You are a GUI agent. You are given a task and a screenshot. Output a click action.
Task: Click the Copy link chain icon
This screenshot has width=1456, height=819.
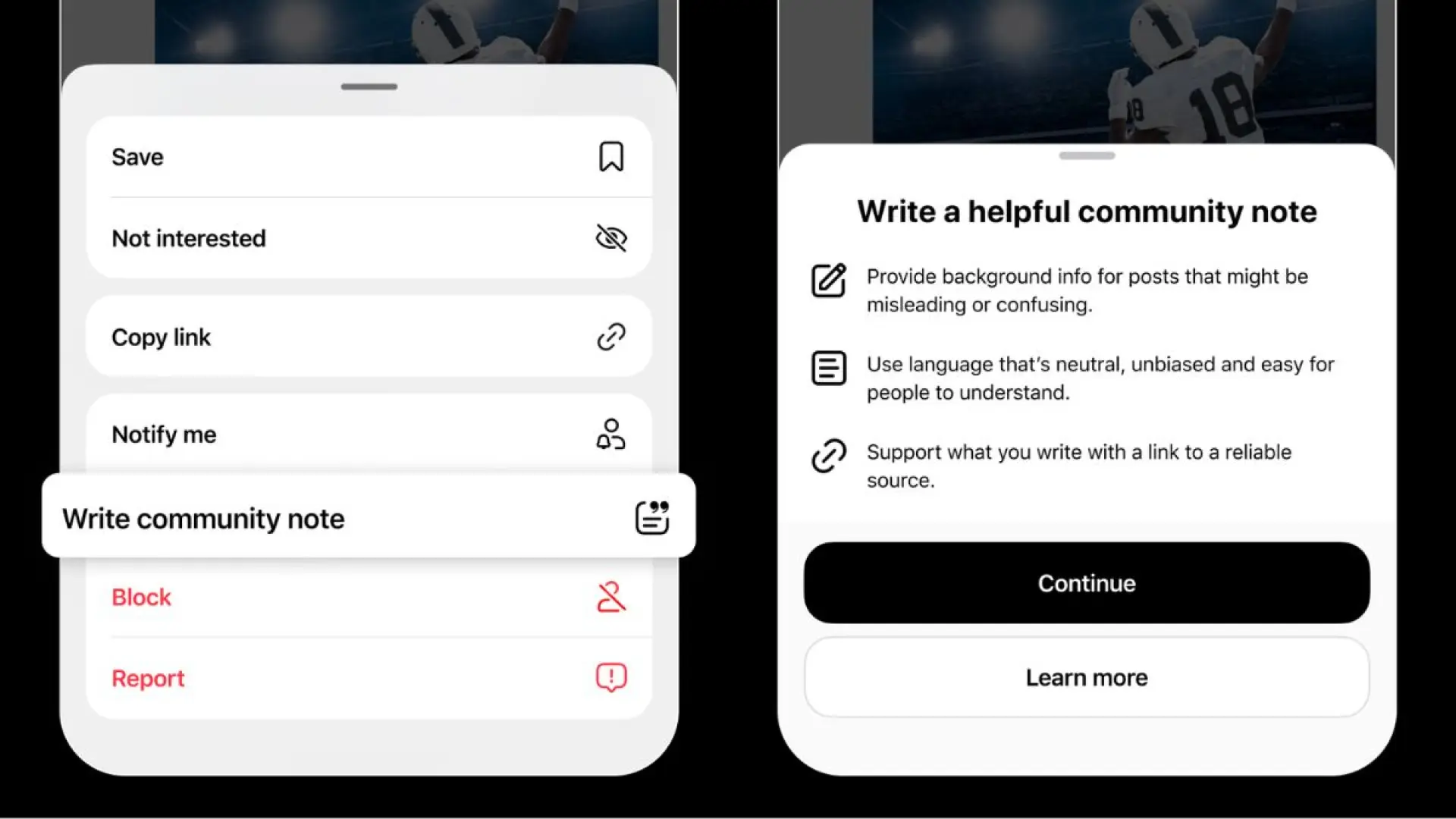pos(611,336)
